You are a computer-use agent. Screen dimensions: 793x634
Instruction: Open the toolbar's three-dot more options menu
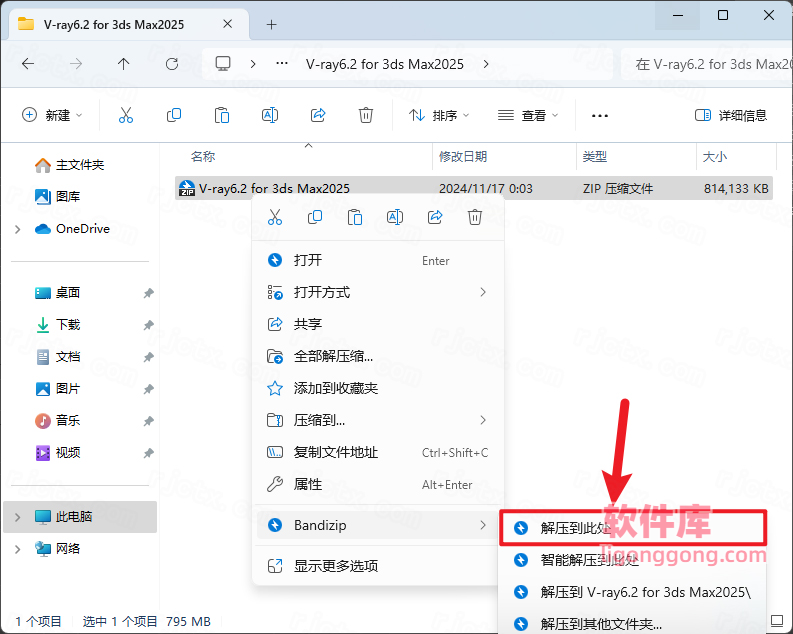[x=600, y=116]
